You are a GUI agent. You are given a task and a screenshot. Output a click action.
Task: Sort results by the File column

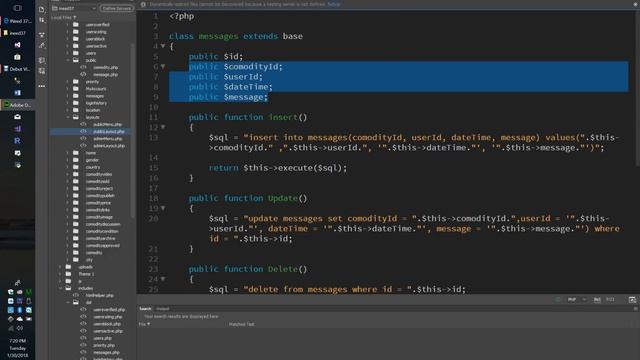coord(144,324)
